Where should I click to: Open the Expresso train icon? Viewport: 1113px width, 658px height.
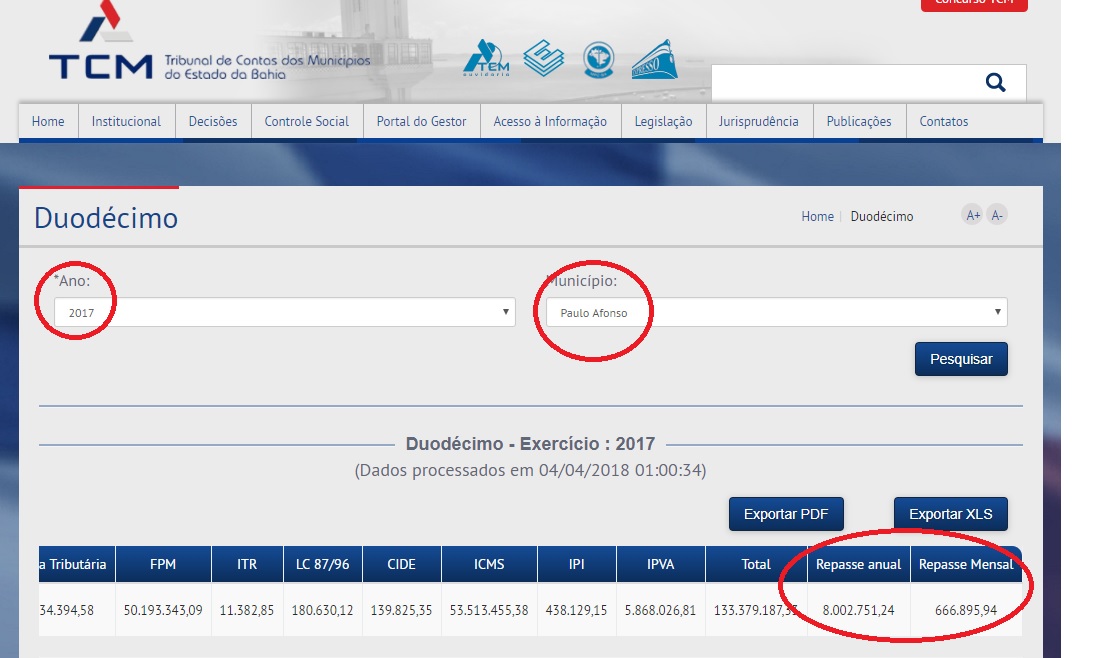pos(655,59)
